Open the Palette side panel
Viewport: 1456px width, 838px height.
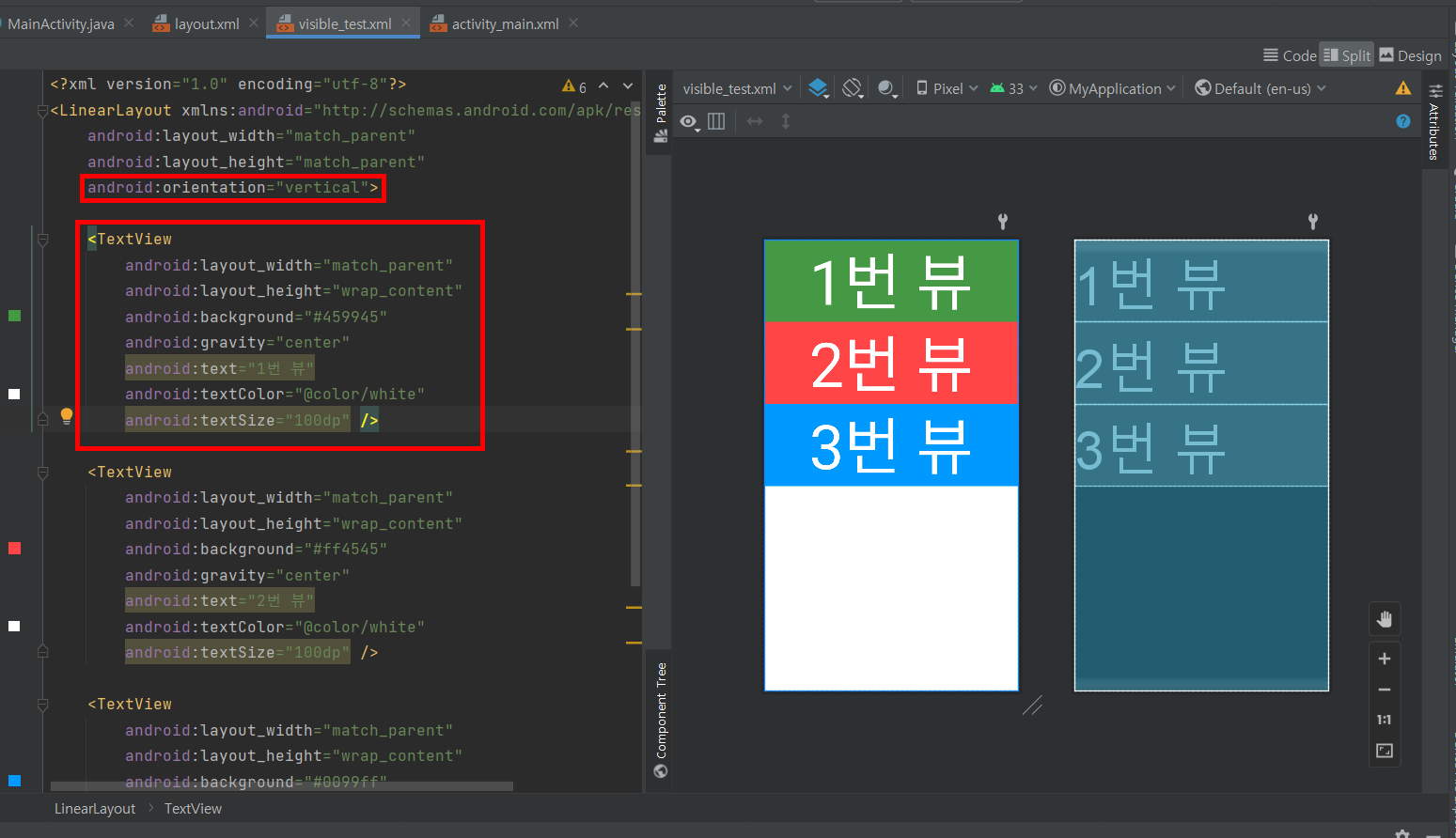click(x=661, y=112)
